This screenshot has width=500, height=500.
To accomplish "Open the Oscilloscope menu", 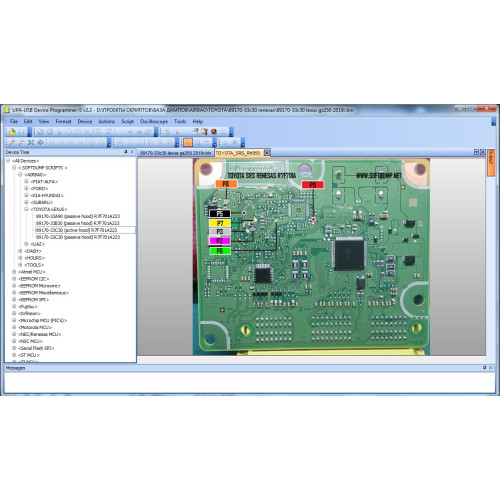I will (154, 121).
